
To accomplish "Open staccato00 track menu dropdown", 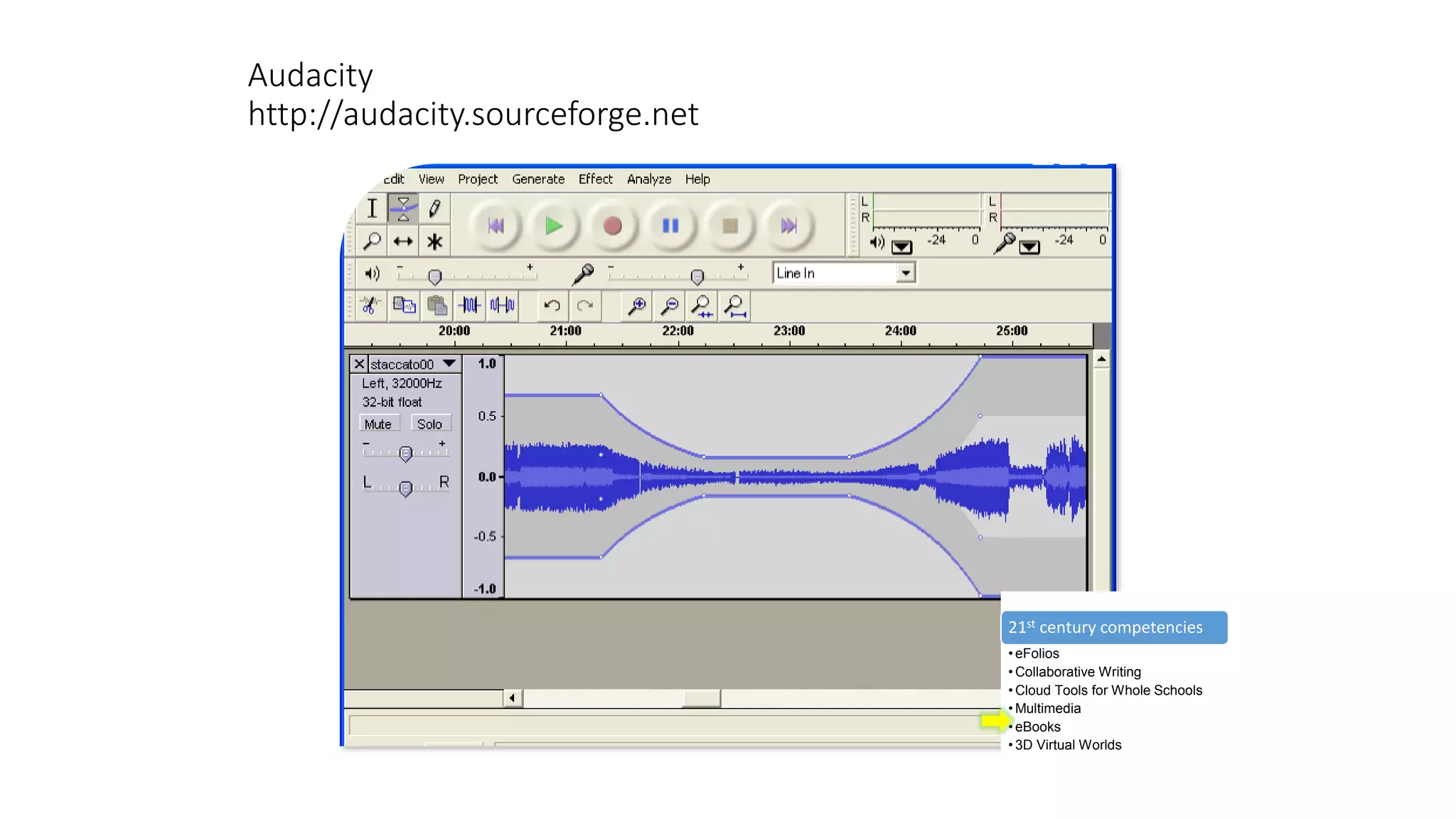I will pos(449,363).
